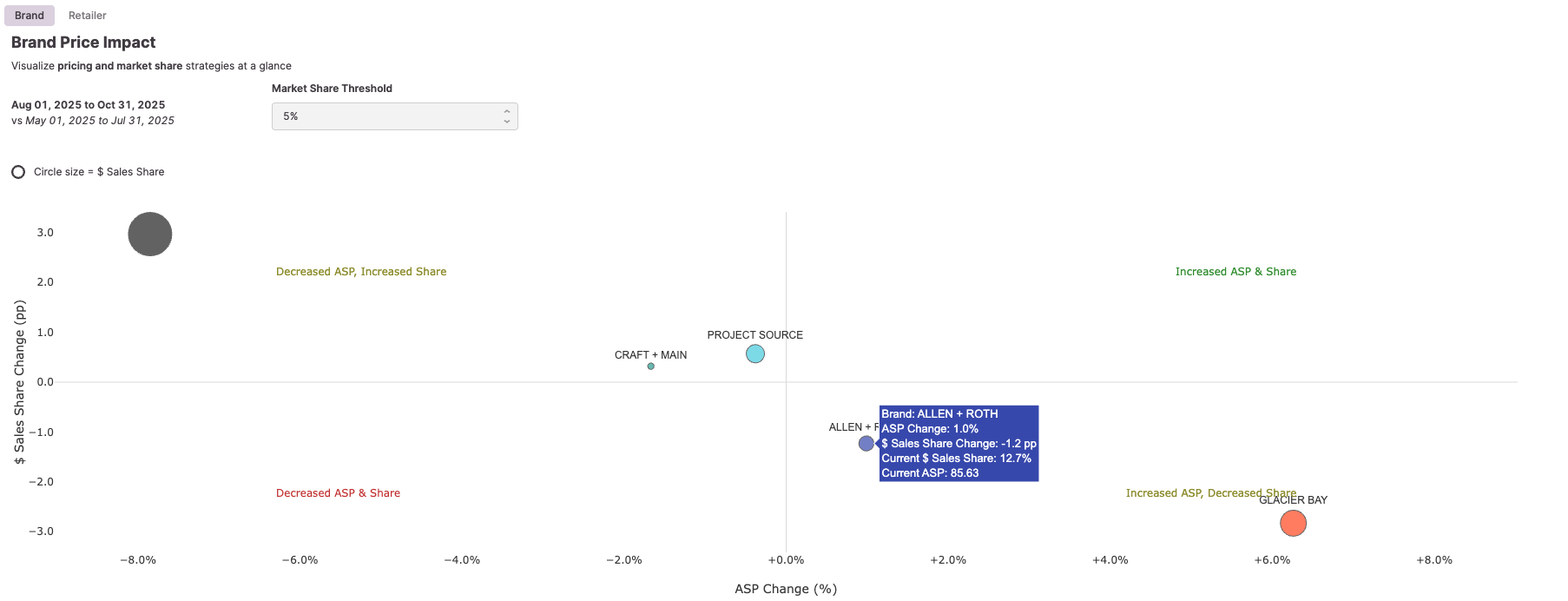The image size is (1568, 601).
Task: Click the ALLEN + ROTH tooltip box
Action: point(959,444)
